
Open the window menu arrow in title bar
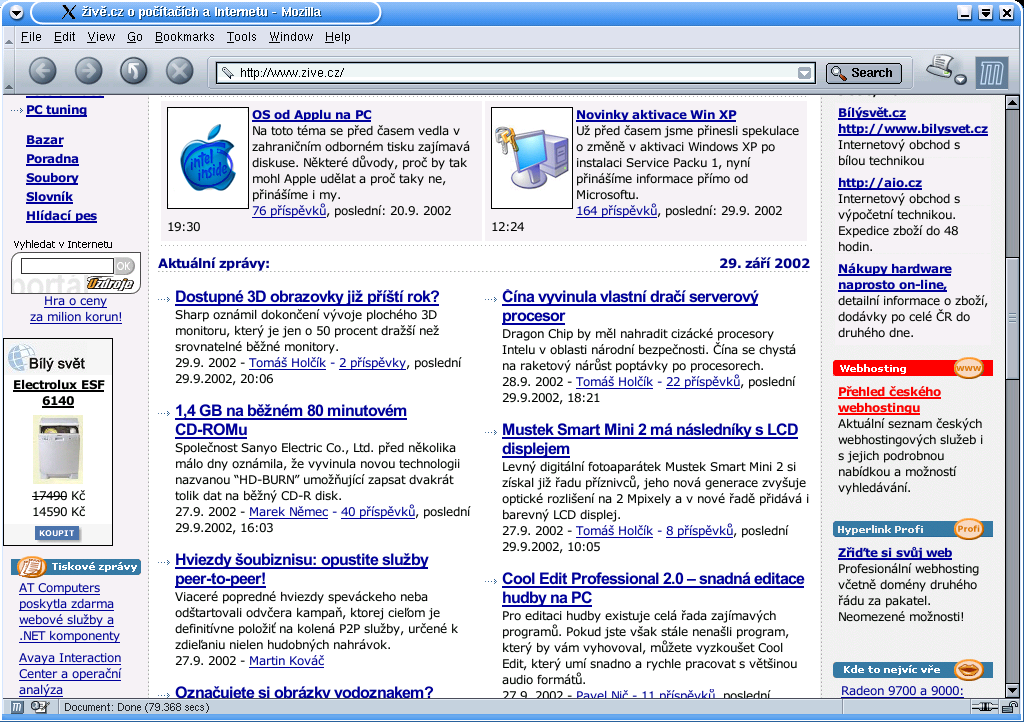pos(16,12)
